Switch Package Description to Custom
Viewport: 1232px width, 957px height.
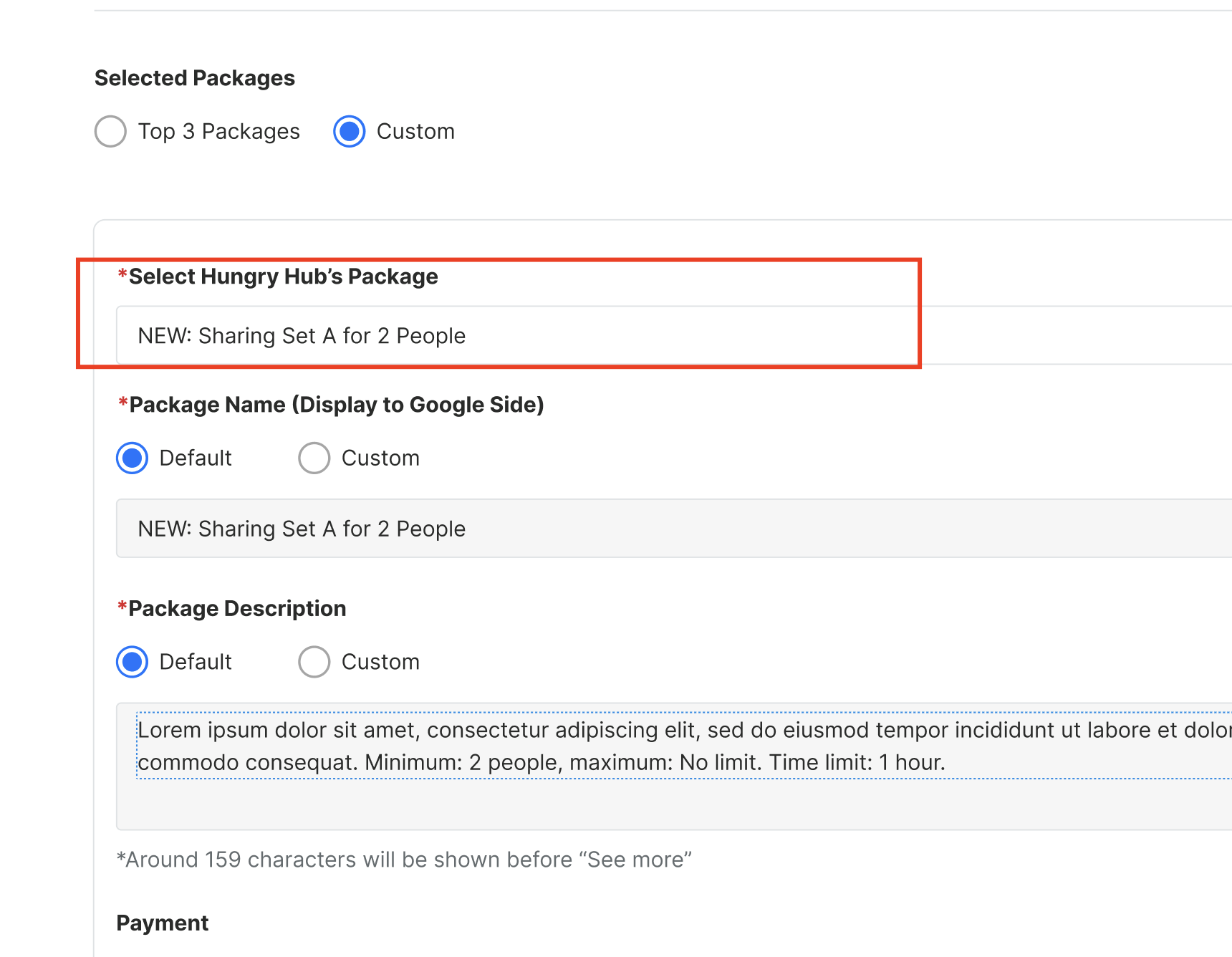click(314, 662)
